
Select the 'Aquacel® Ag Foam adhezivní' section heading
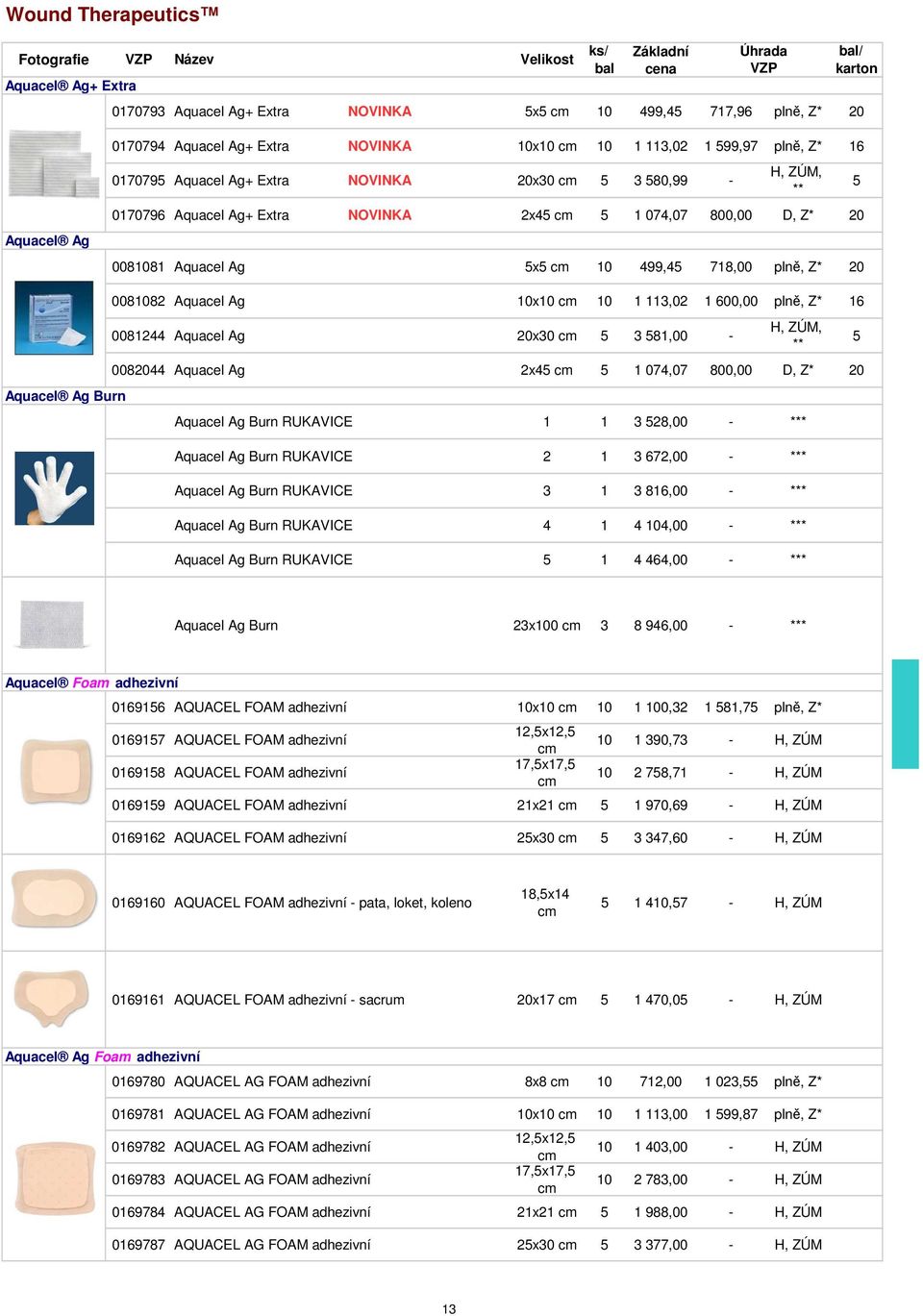103,1056
